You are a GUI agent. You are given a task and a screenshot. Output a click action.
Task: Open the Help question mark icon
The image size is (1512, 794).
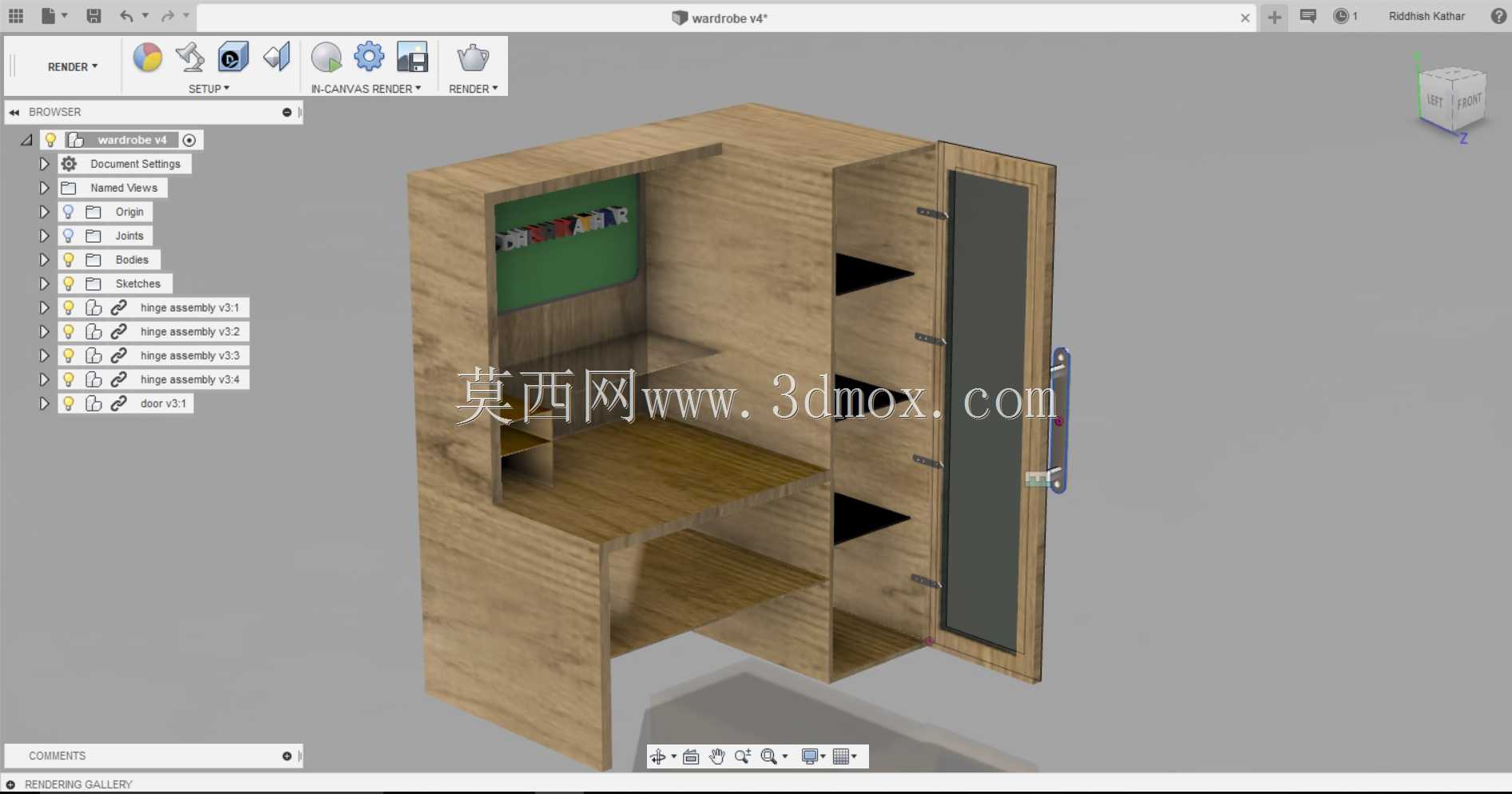(x=1498, y=16)
